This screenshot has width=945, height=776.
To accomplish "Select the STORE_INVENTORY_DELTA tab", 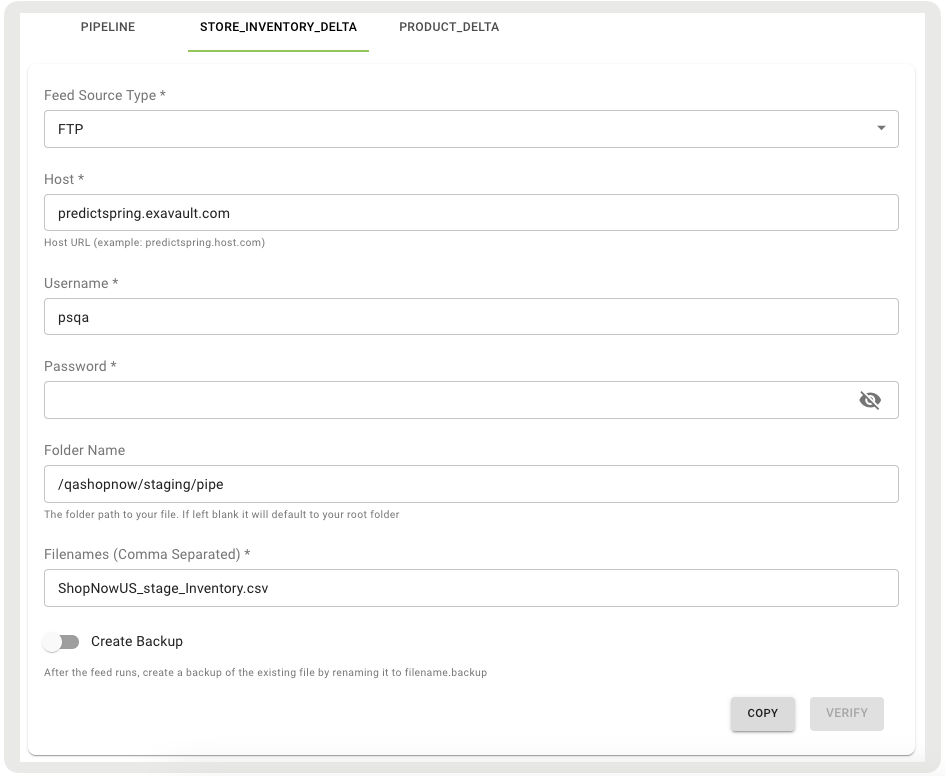I will (x=278, y=27).
